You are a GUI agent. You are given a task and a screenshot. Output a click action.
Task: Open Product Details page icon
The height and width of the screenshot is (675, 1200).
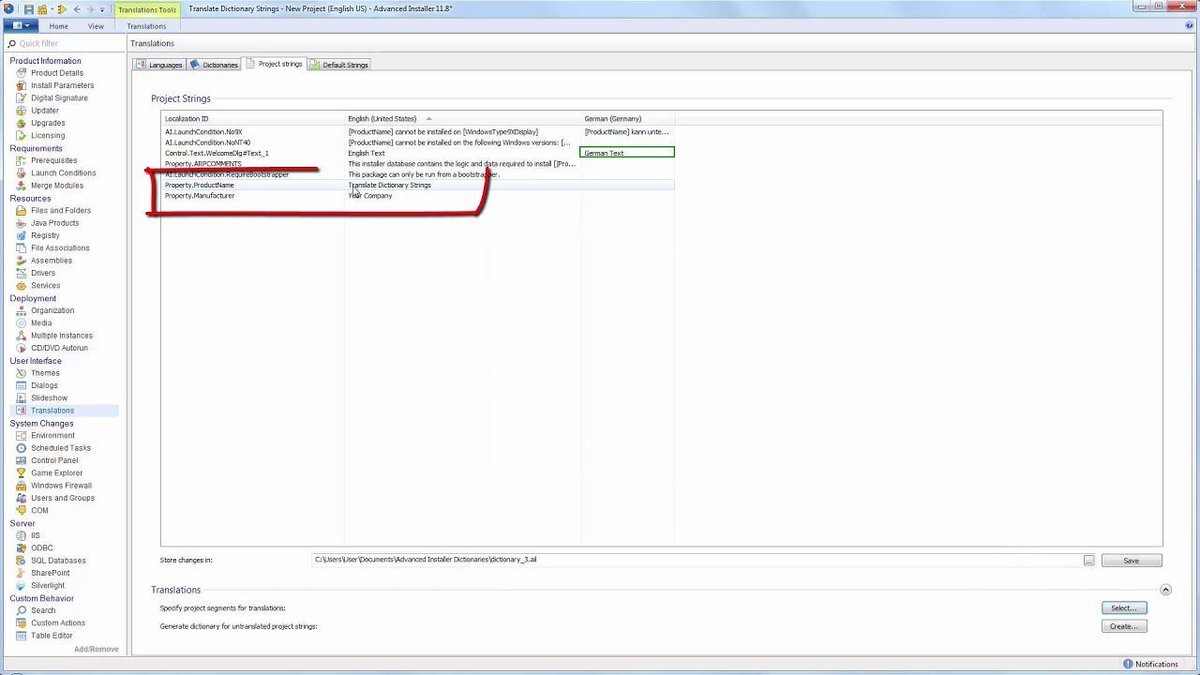coord(22,73)
